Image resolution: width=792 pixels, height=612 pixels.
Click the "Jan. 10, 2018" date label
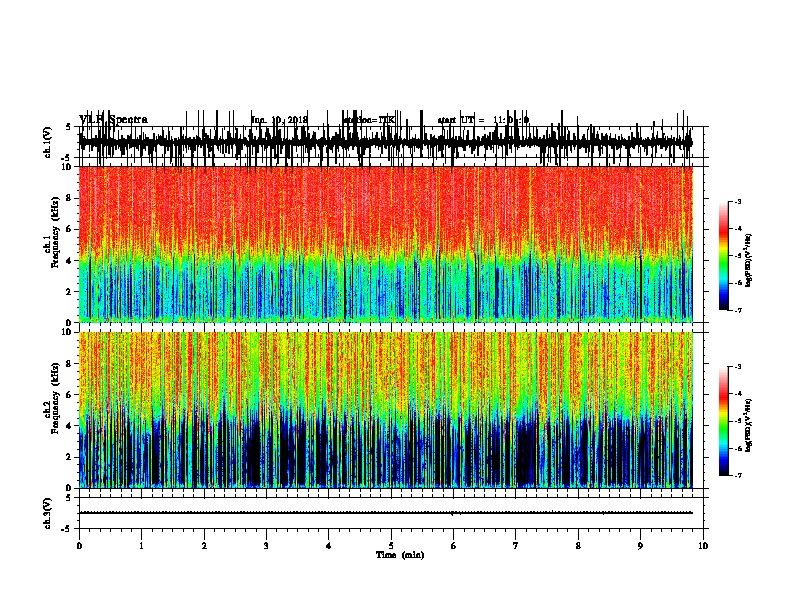click(x=279, y=120)
